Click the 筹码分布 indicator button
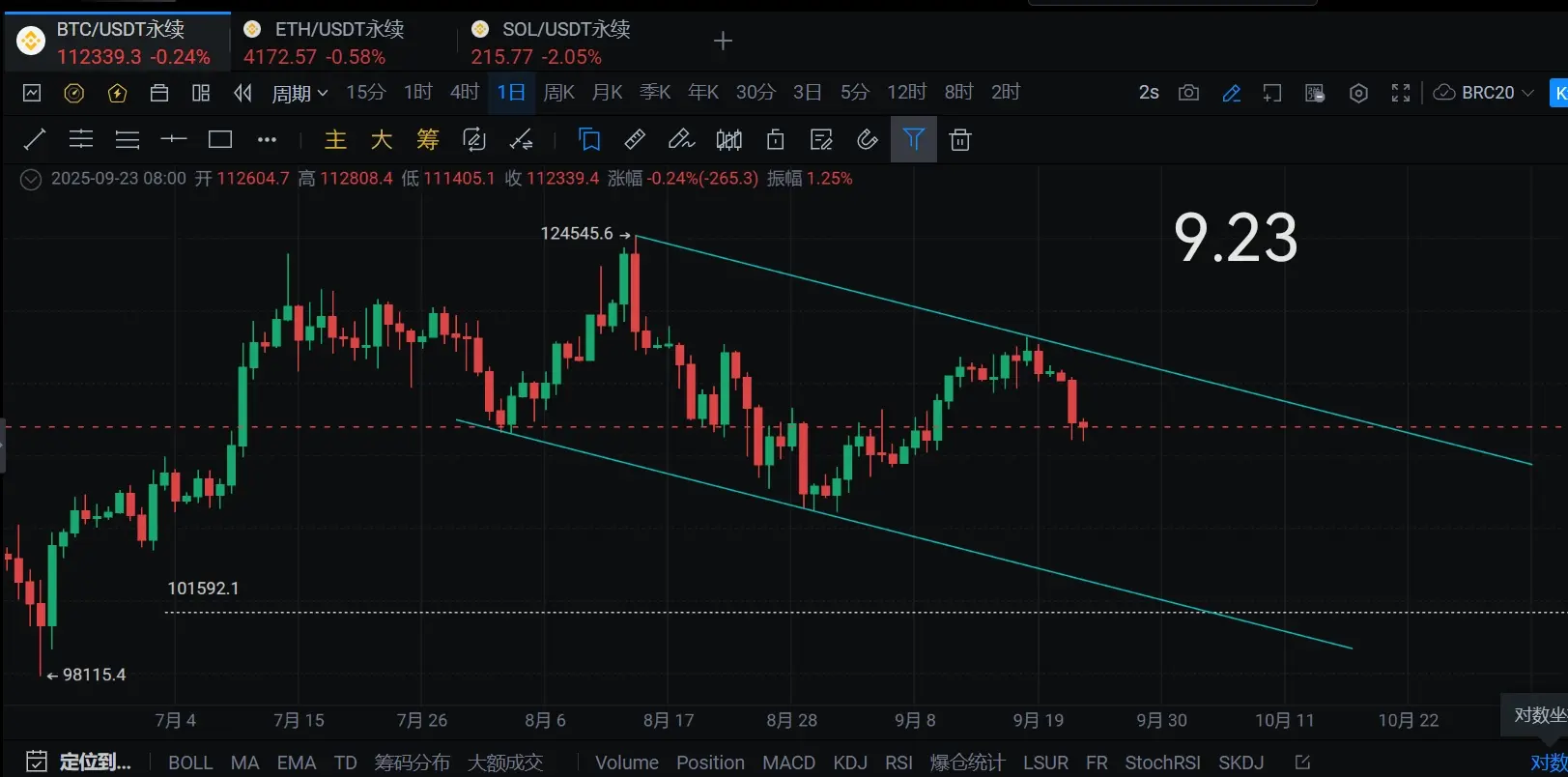The height and width of the screenshot is (777, 1568). 413,763
